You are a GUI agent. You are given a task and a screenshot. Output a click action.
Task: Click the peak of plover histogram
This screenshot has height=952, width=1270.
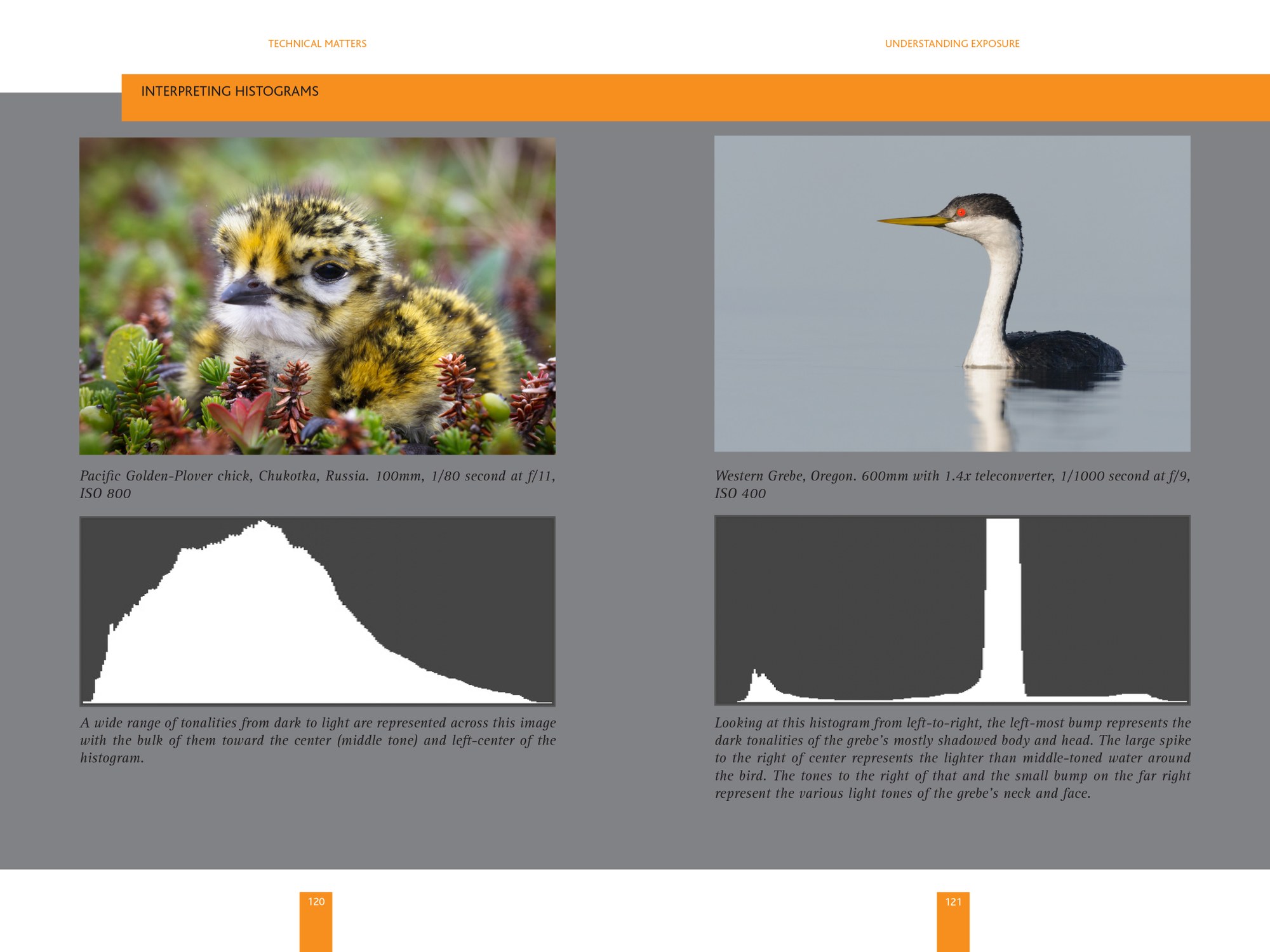coord(262,524)
